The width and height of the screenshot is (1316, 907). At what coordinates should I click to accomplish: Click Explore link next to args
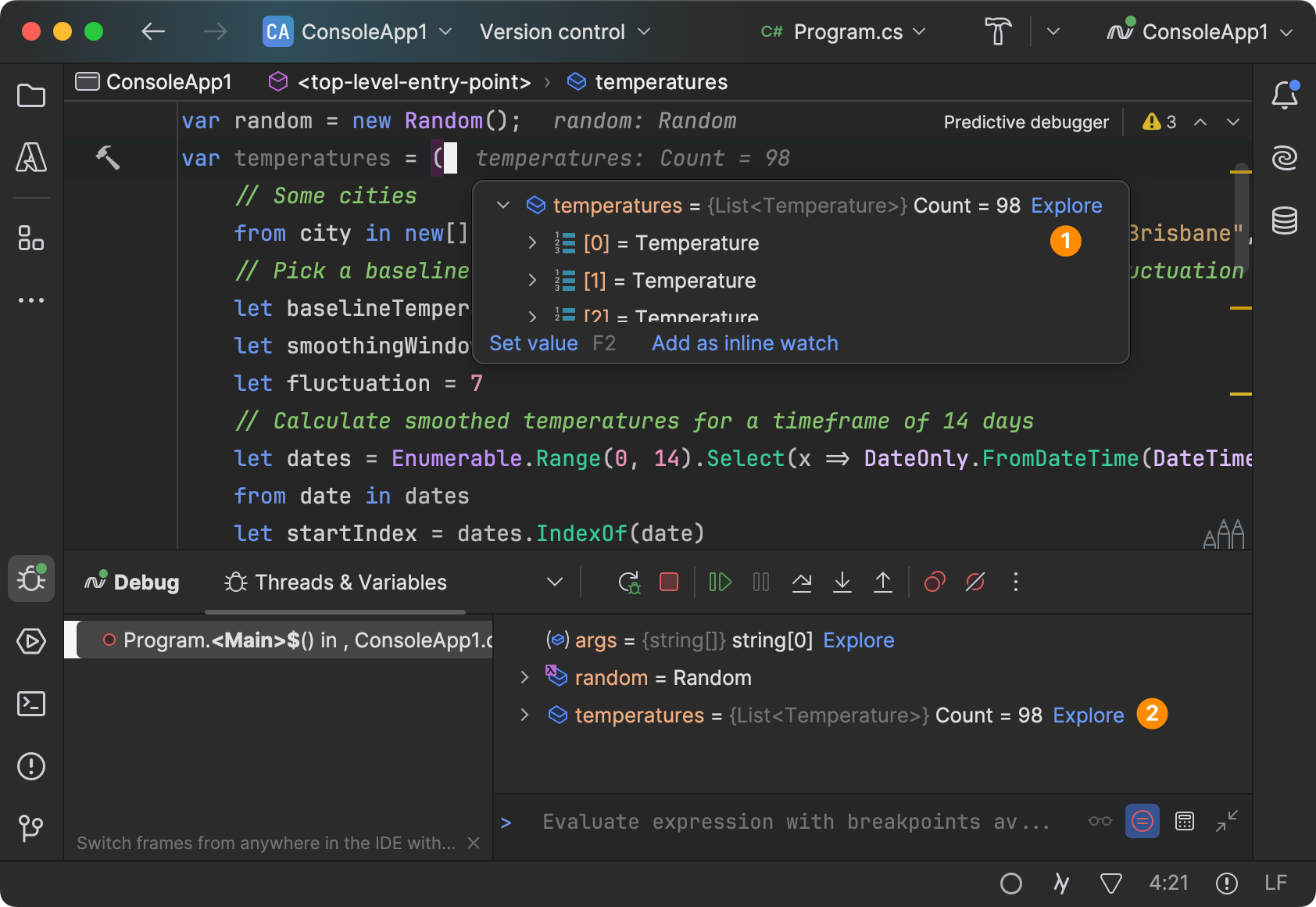pyautogui.click(x=859, y=640)
